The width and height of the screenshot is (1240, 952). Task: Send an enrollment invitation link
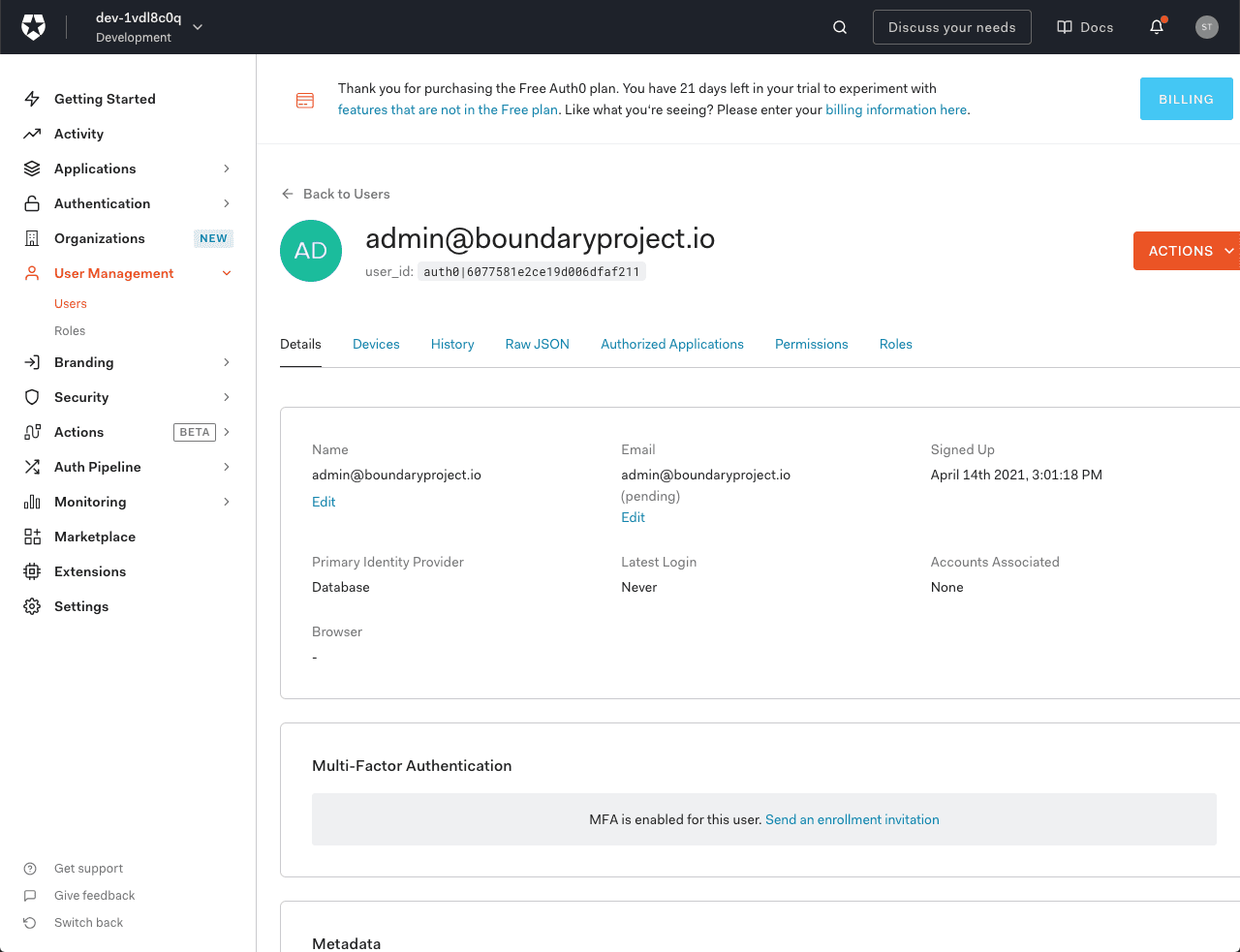tap(852, 819)
